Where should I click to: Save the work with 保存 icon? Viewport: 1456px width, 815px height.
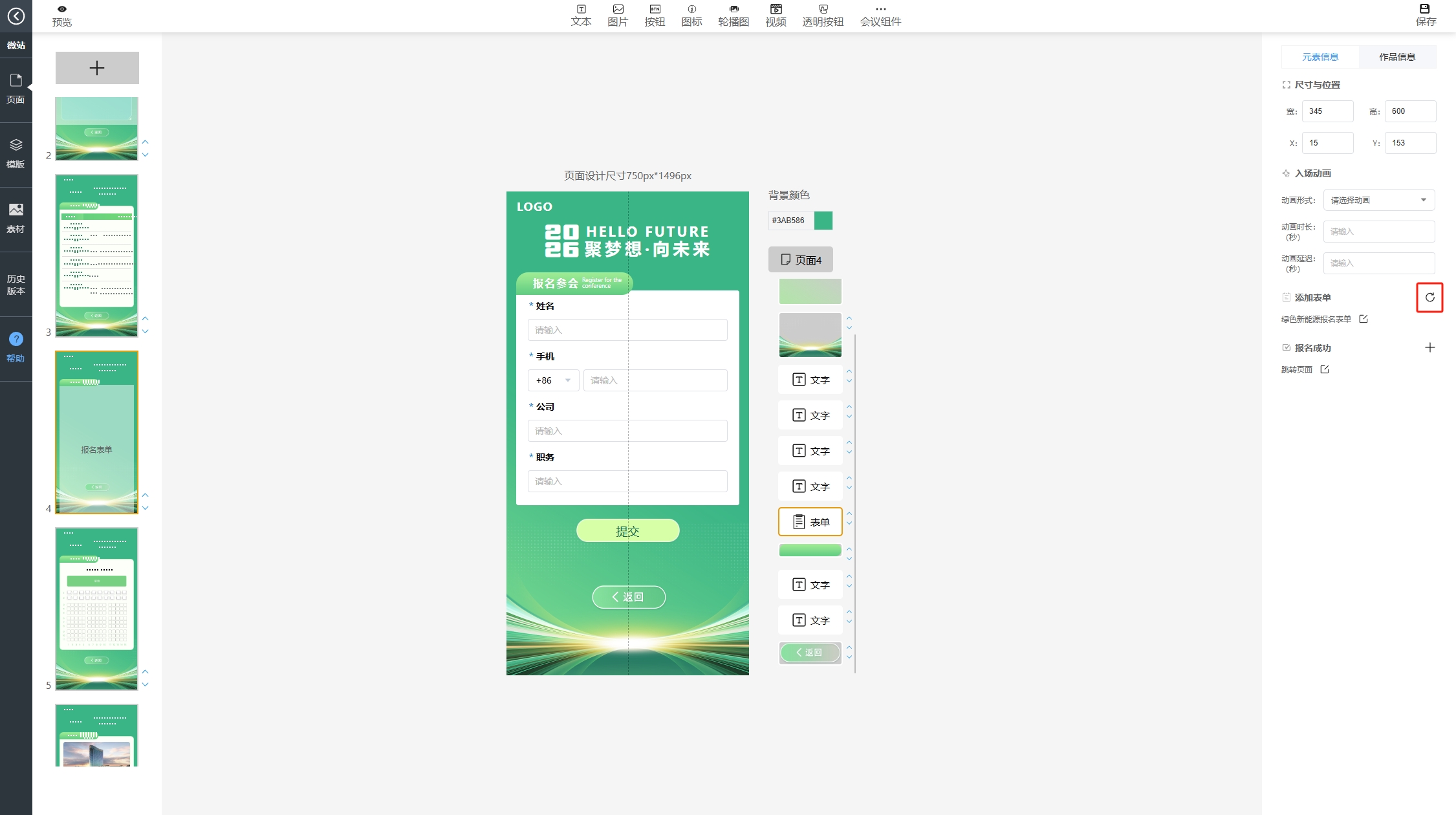[x=1425, y=16]
